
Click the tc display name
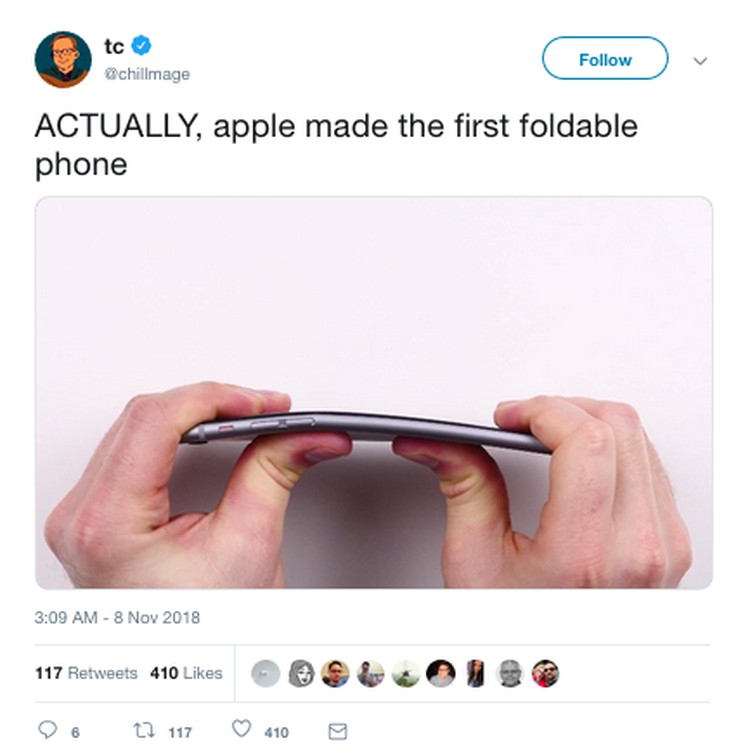pos(114,46)
